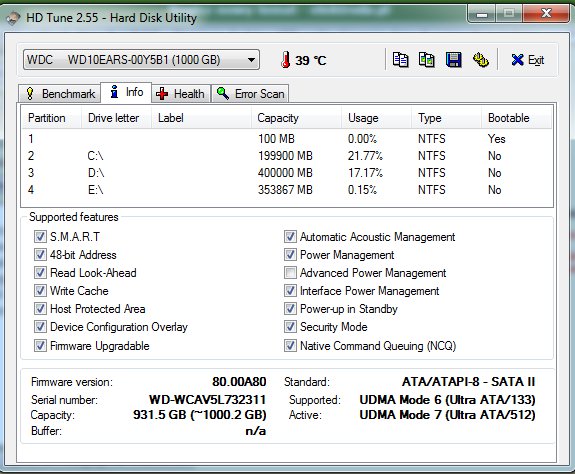Click the Drive letter column header
This screenshot has height=474, width=575.
pyautogui.click(x=116, y=118)
